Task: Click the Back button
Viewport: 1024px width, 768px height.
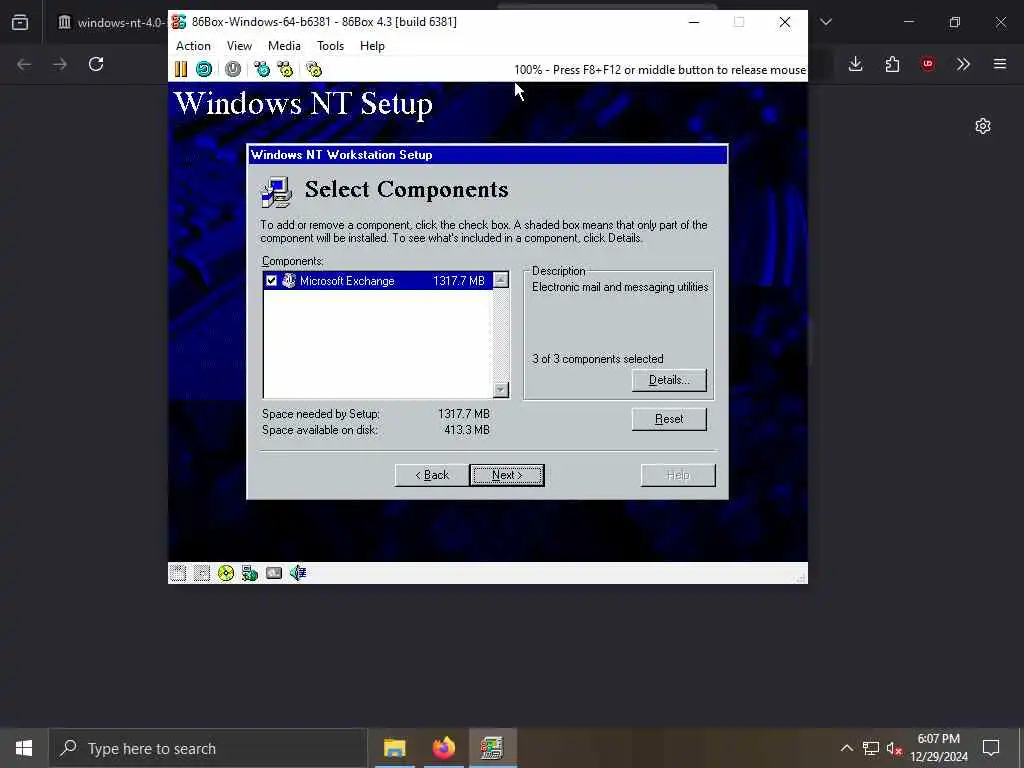Action: [432, 475]
